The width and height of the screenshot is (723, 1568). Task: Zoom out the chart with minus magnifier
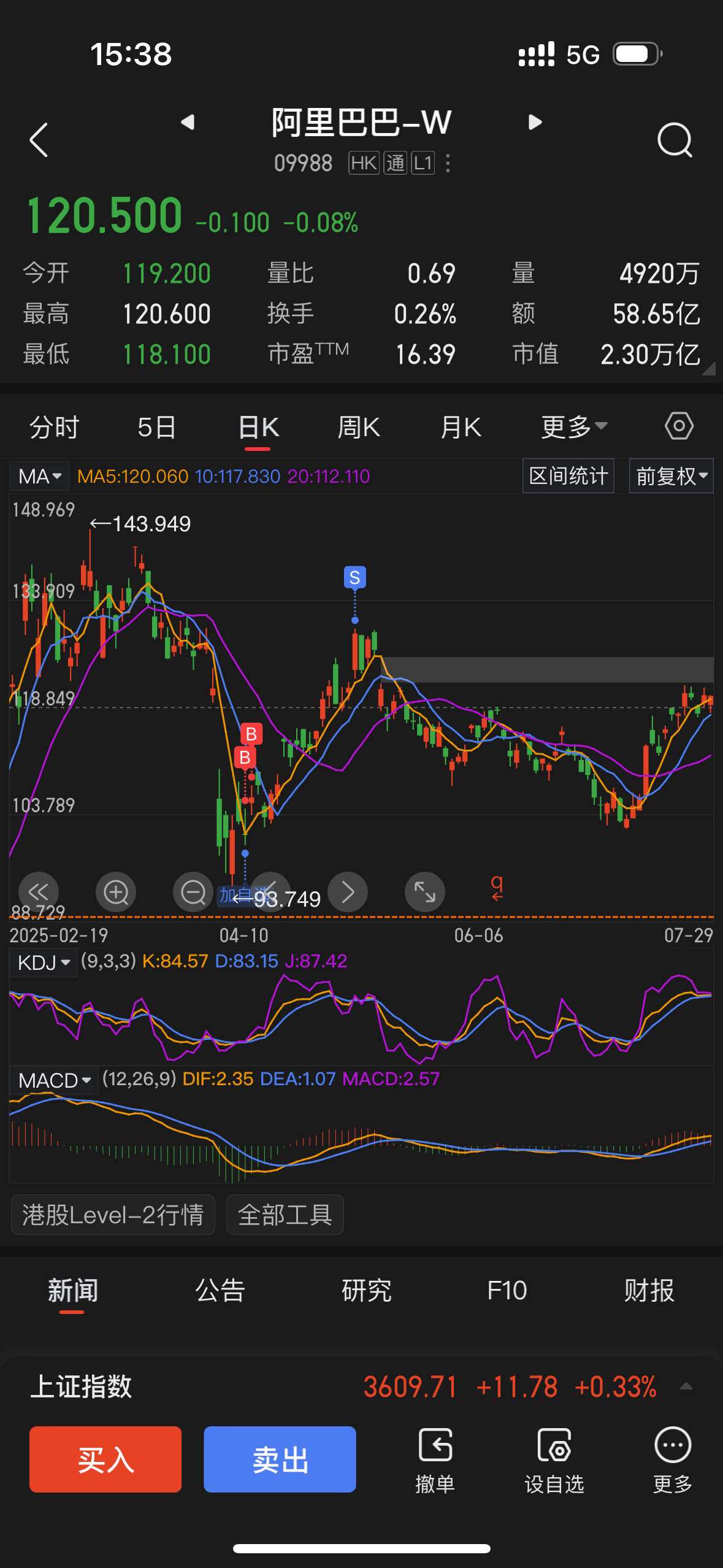point(193,891)
